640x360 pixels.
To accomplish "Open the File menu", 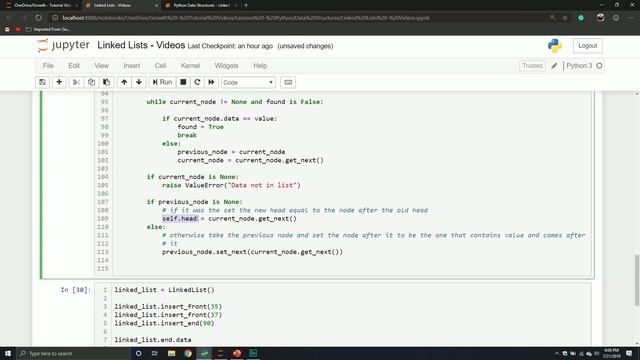I will 48,66.
